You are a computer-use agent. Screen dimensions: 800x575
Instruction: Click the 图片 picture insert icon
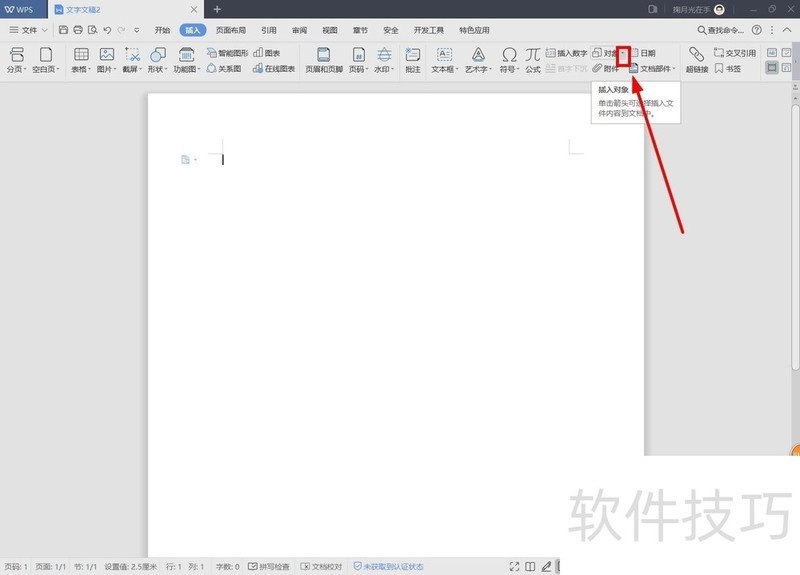[x=107, y=54]
